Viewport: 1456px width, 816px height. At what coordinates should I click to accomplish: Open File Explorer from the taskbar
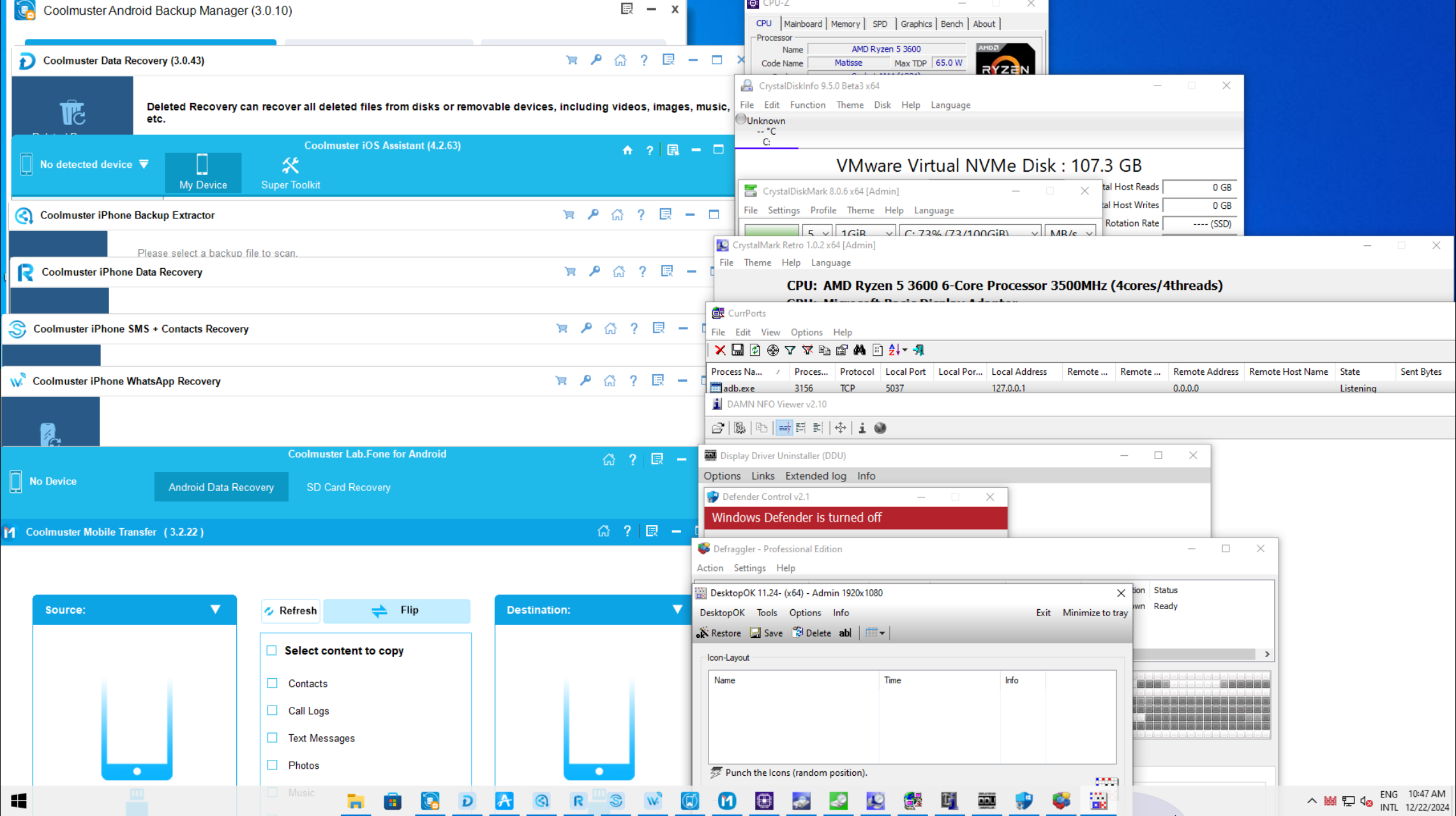(x=356, y=801)
